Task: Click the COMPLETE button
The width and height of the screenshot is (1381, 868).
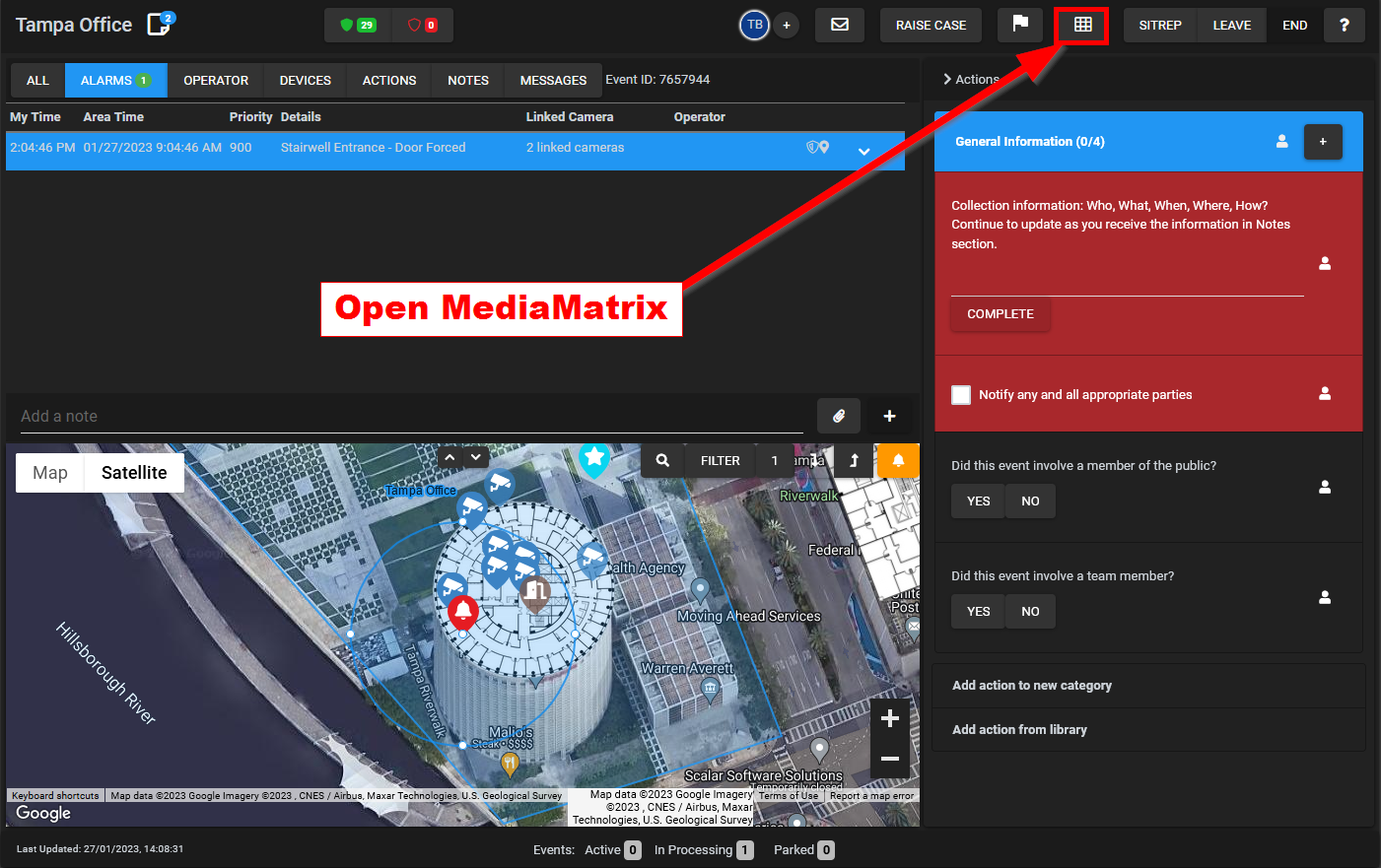Action: pos(1001,314)
